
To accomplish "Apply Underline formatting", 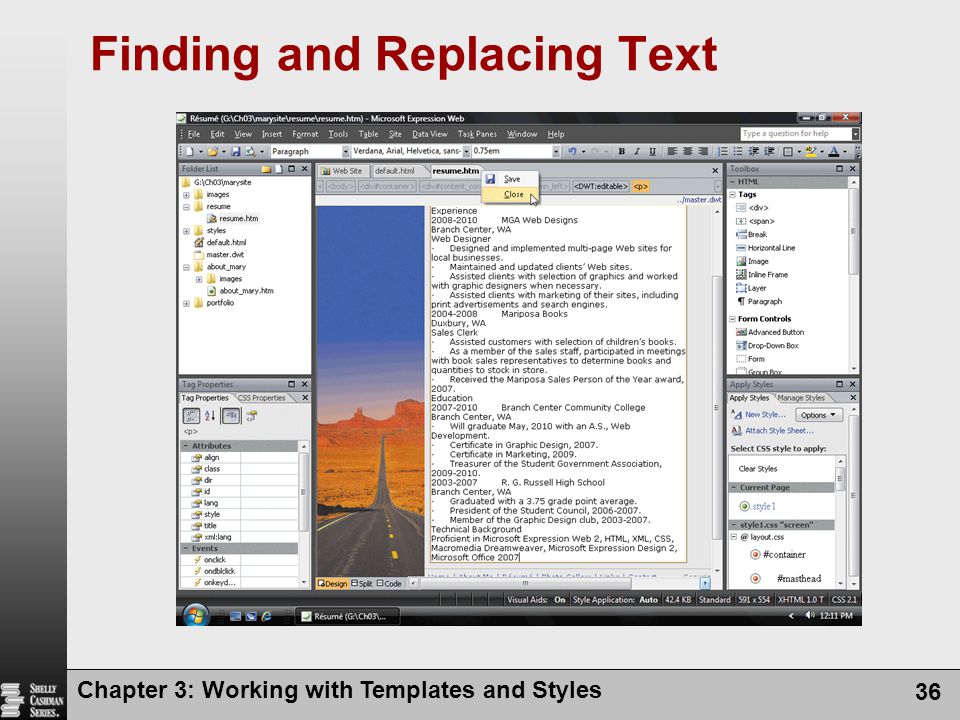I will click(652, 151).
